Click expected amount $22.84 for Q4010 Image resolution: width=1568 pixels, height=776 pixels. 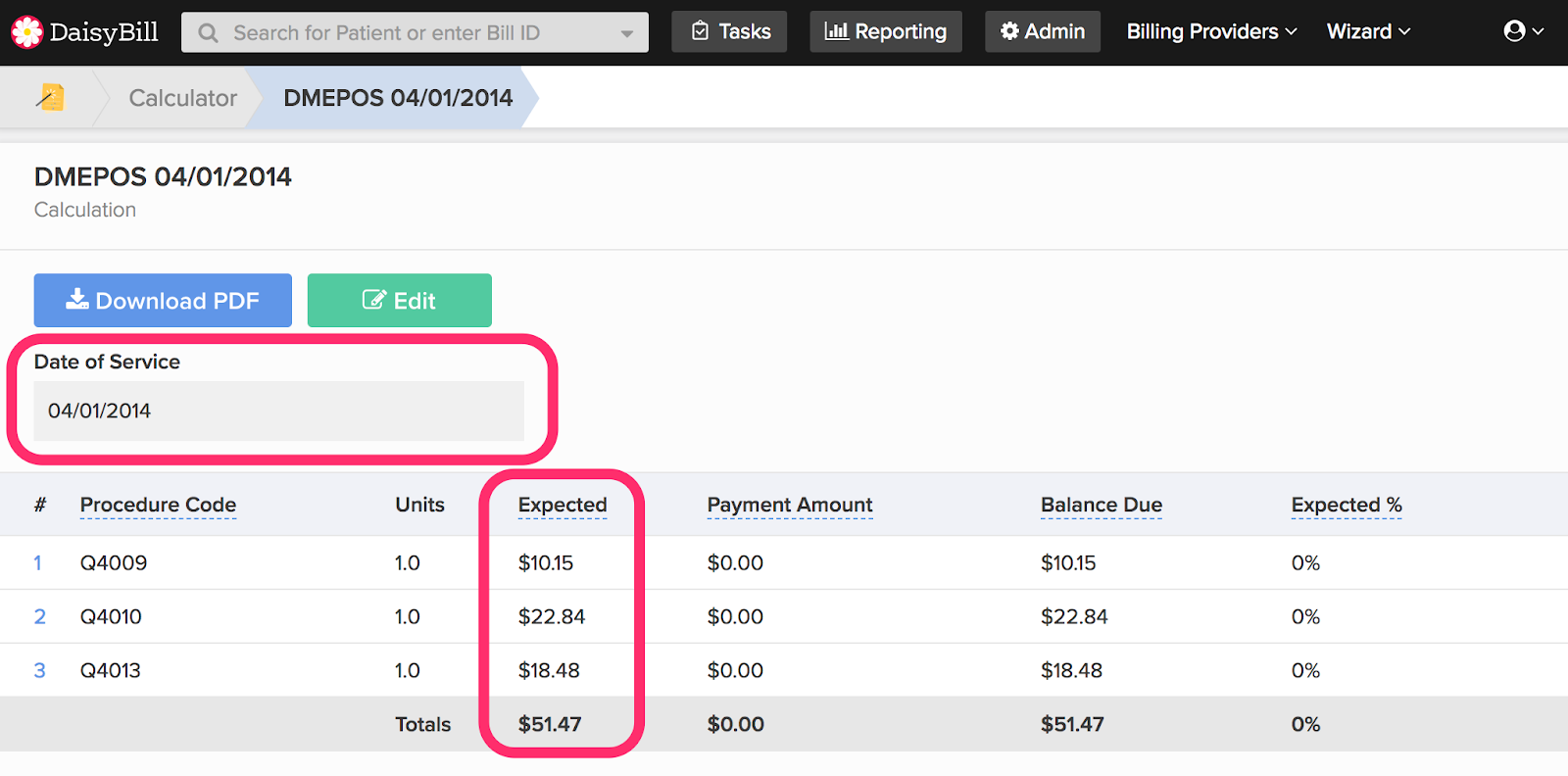pyautogui.click(x=552, y=616)
